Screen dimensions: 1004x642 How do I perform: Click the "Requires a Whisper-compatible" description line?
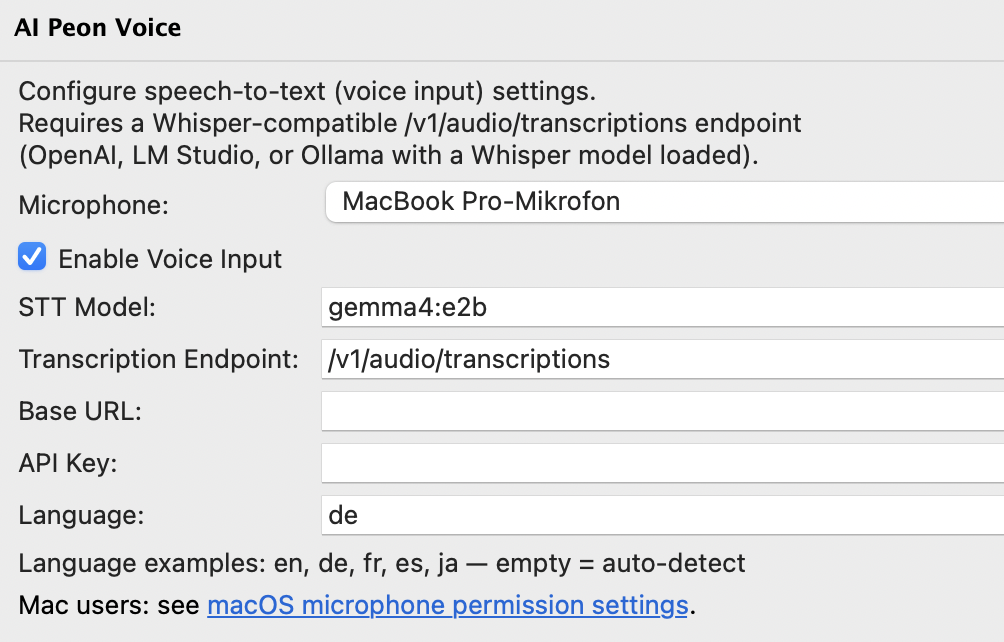tap(410, 124)
